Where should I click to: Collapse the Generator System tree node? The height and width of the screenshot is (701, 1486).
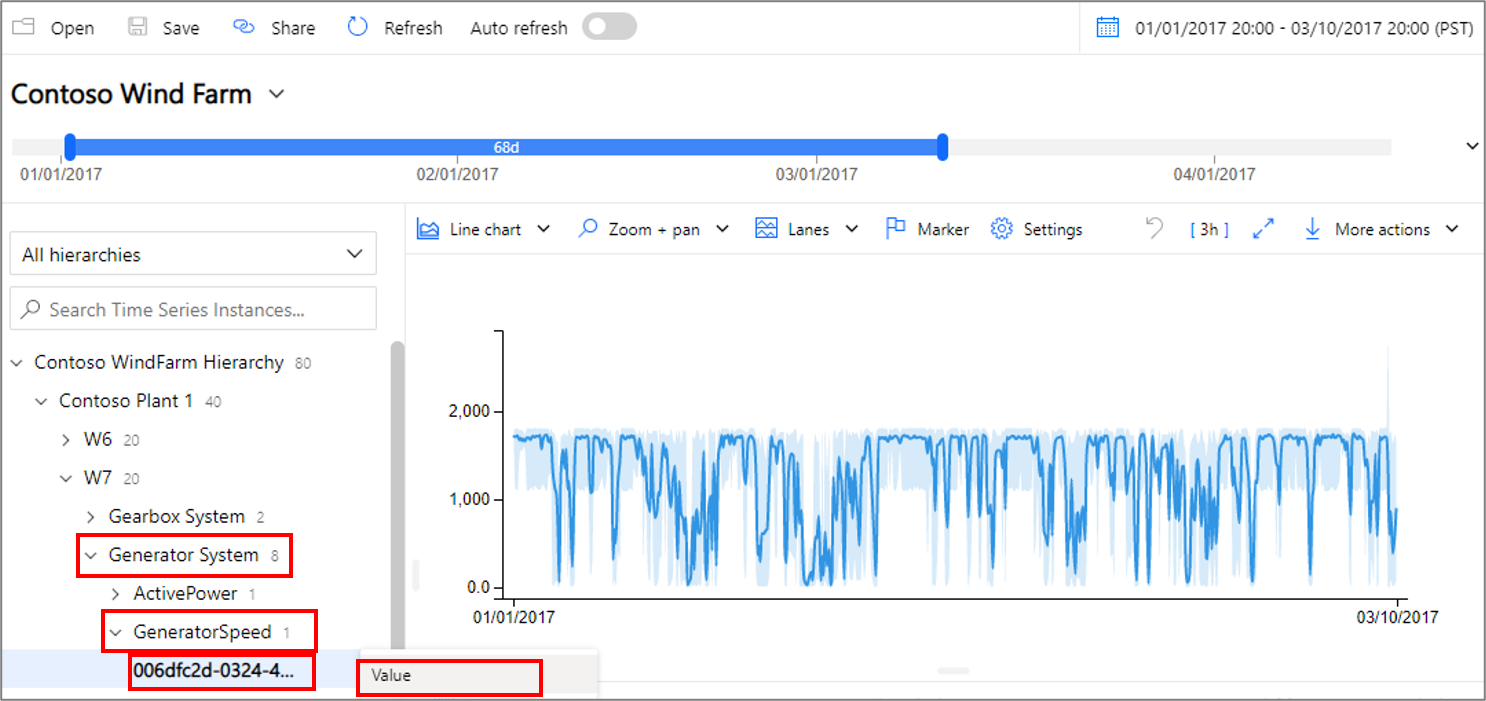(93, 555)
